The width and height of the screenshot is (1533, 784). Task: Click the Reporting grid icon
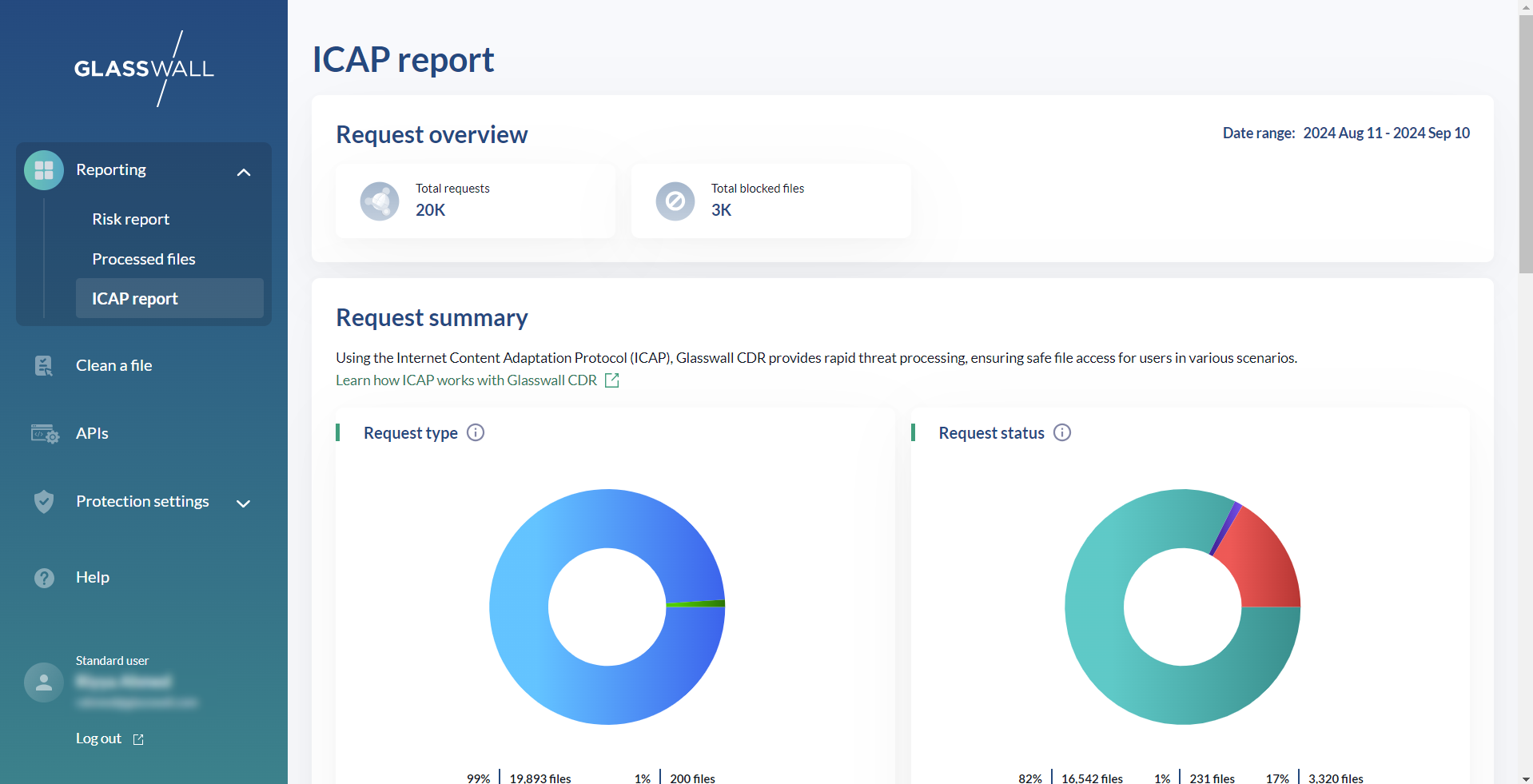[x=44, y=170]
